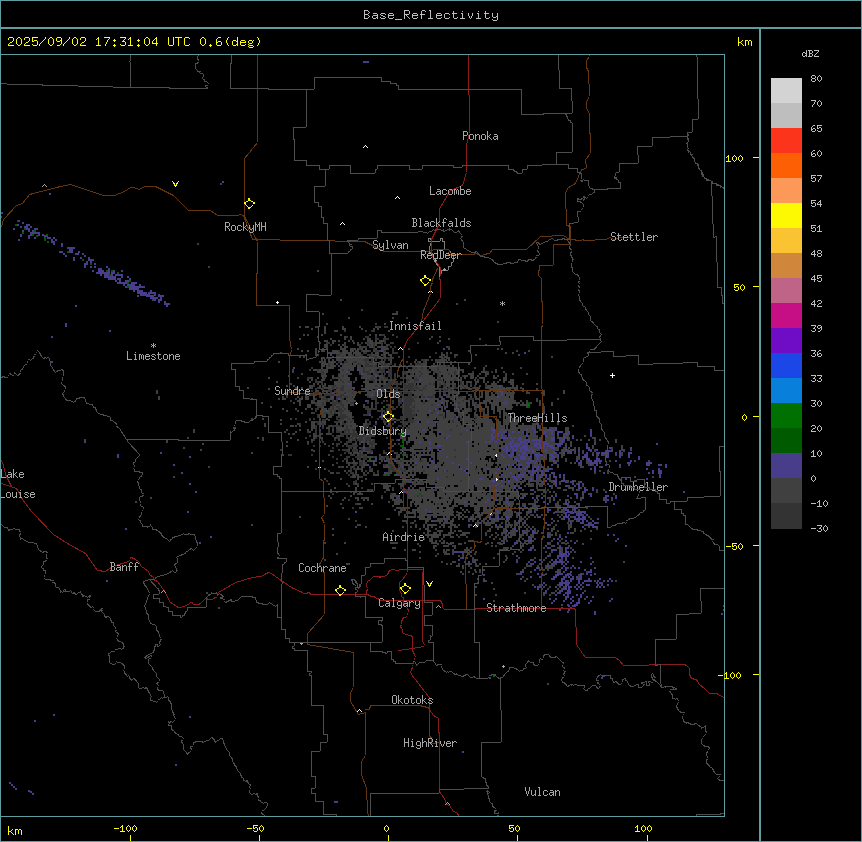Screen dimensions: 862x842
Task: Click the Drumheller label
Action: 638,487
